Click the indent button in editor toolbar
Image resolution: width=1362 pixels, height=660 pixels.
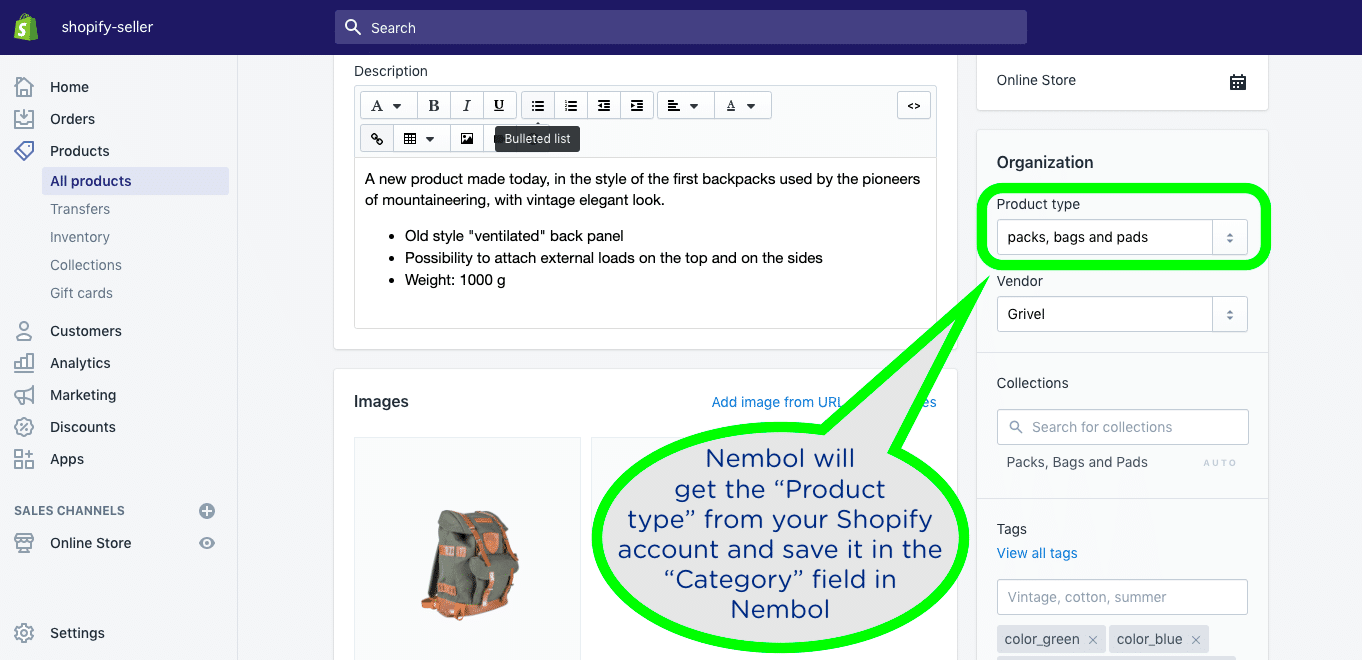coord(637,106)
